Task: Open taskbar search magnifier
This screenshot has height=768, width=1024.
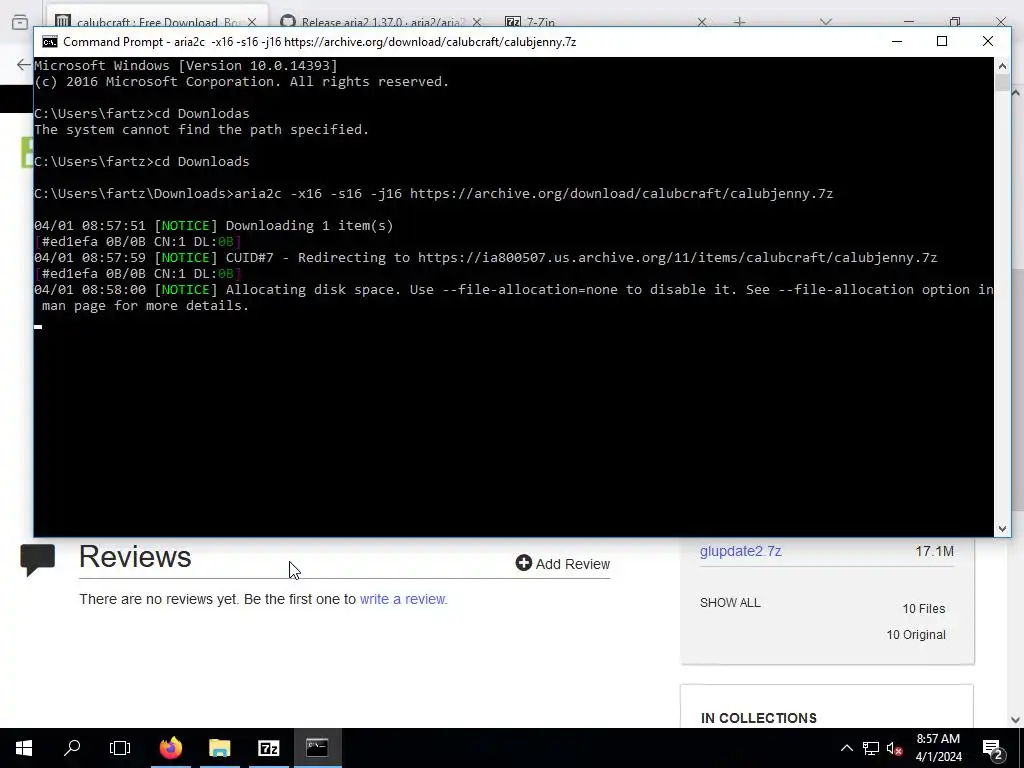Action: [x=72, y=748]
